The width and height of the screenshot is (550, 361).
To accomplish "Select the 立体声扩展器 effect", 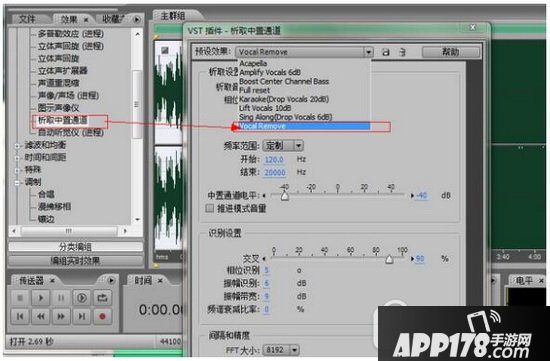I will (x=63, y=71).
